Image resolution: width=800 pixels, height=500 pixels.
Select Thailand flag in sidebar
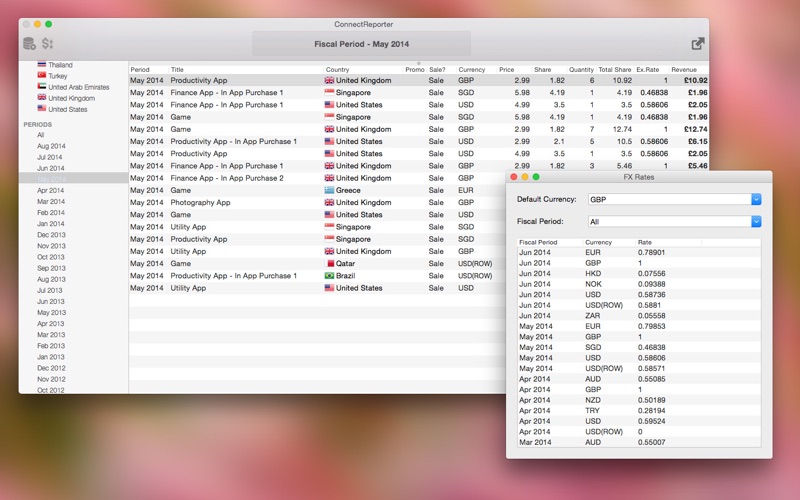click(42, 65)
